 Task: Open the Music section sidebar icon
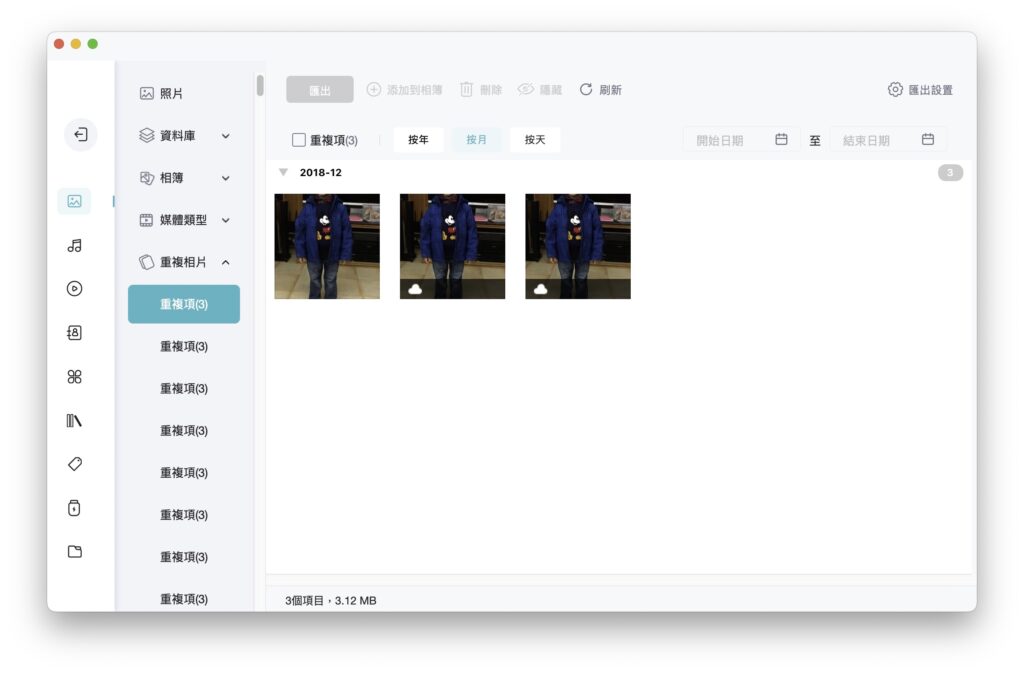(74, 246)
